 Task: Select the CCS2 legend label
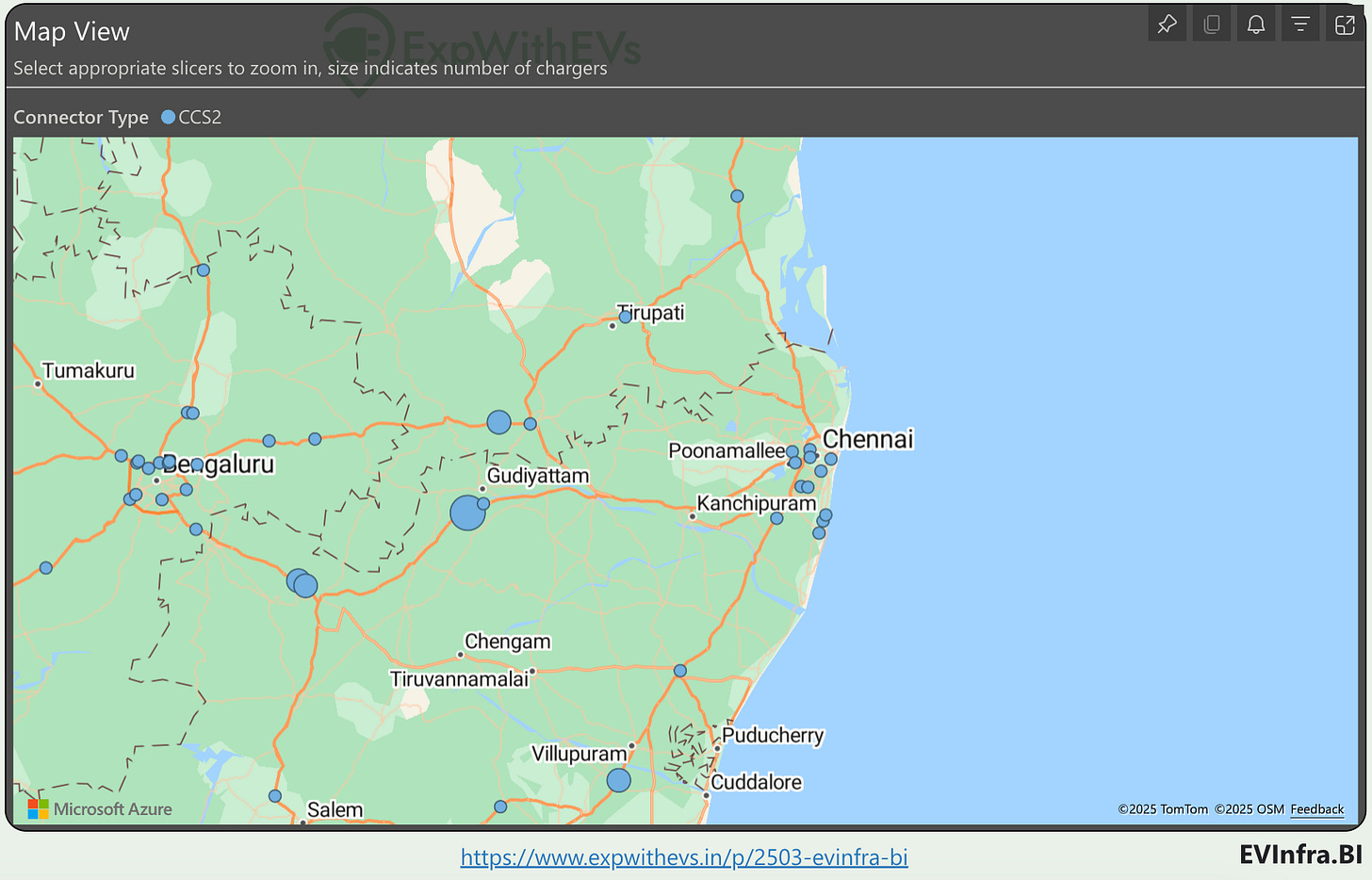pos(200,117)
